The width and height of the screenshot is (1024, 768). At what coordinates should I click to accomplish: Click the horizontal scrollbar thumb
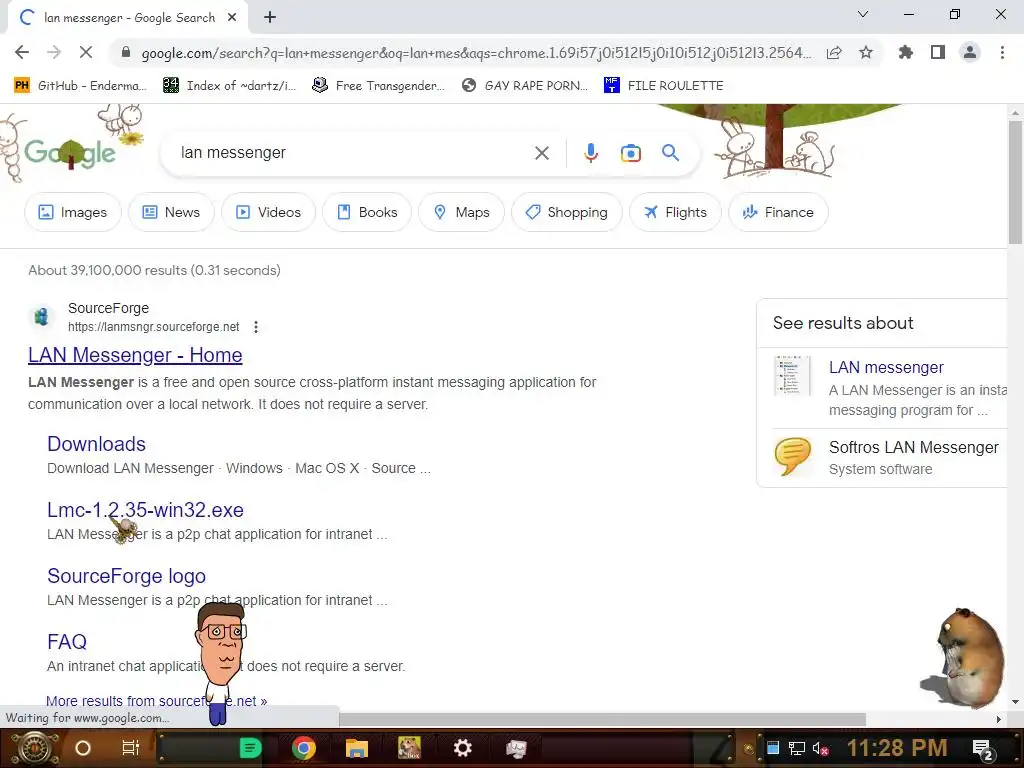click(602, 719)
